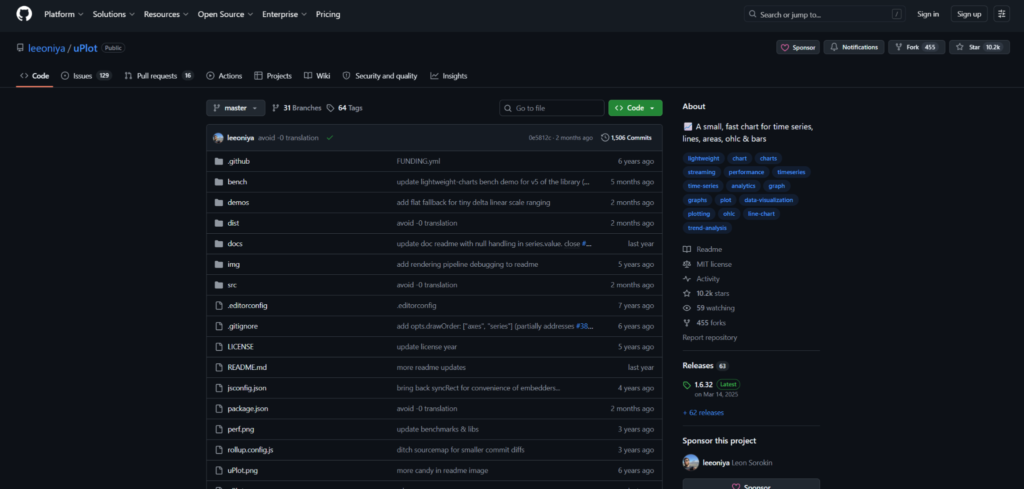Select the lightweight topic tag
The image size is (1024, 489).
tap(703, 159)
